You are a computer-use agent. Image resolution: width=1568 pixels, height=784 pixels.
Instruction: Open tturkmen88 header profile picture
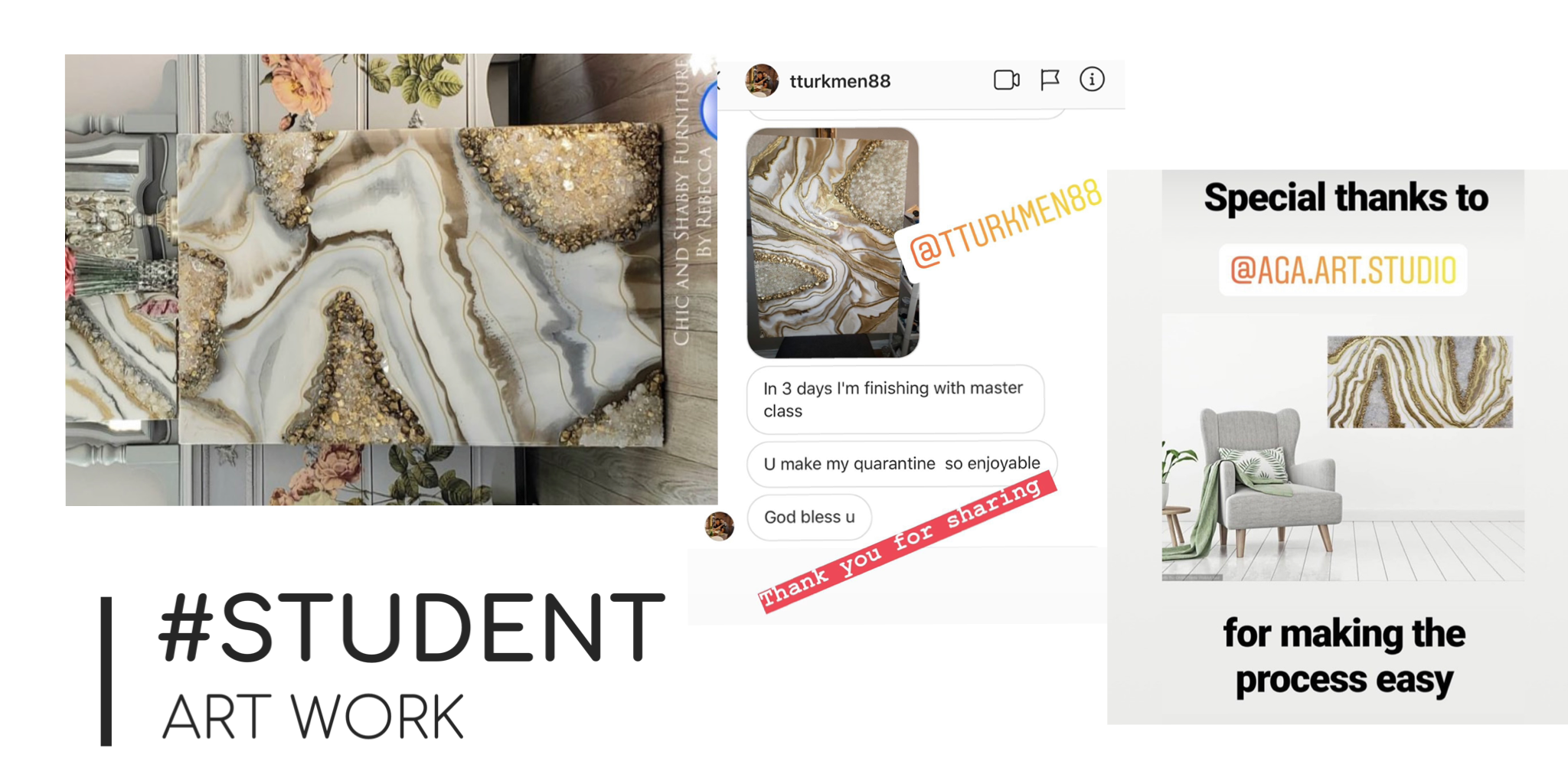pos(762,80)
